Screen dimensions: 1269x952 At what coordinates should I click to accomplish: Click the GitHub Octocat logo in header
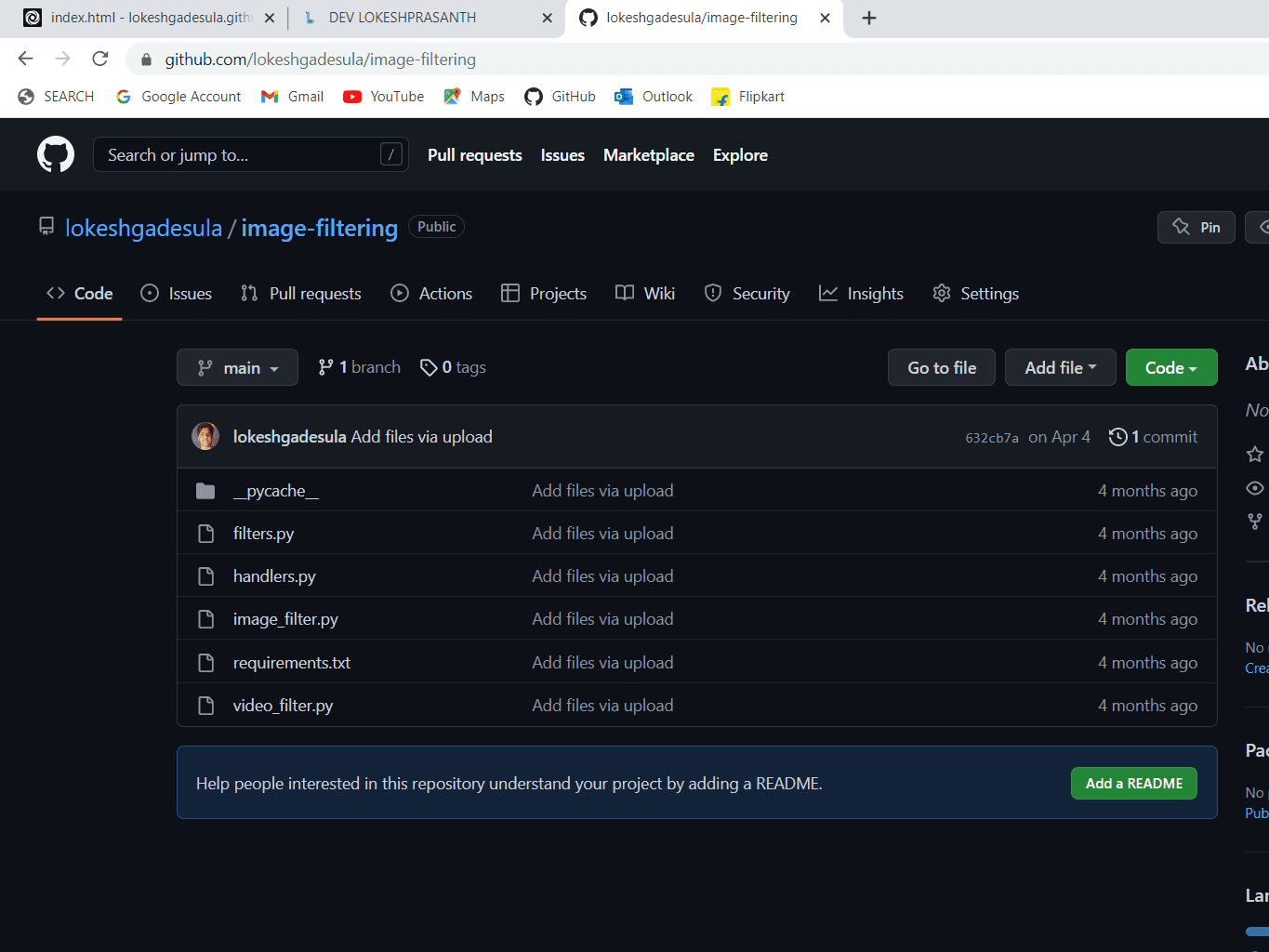56,154
